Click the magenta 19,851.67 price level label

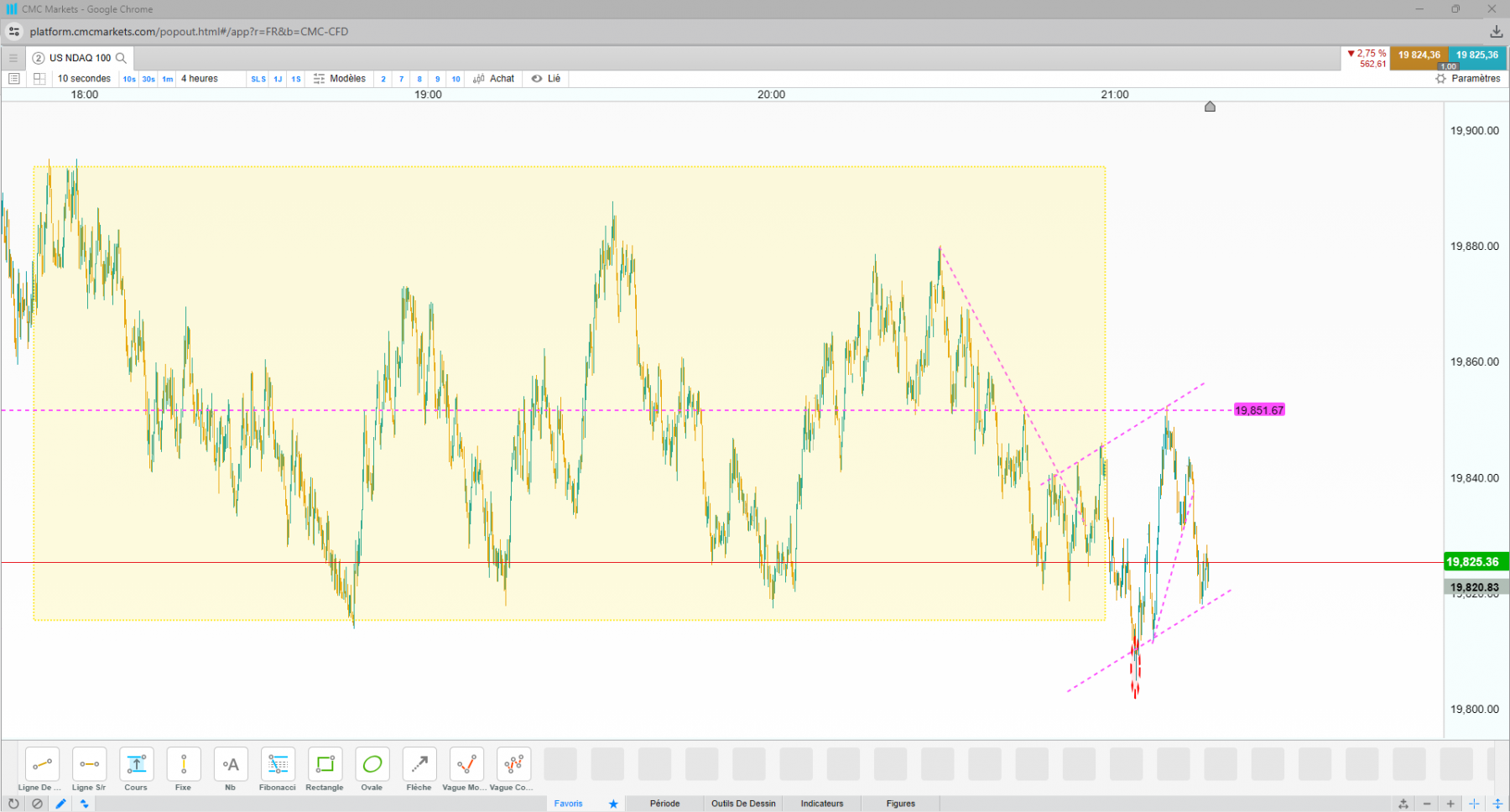pyautogui.click(x=1259, y=410)
